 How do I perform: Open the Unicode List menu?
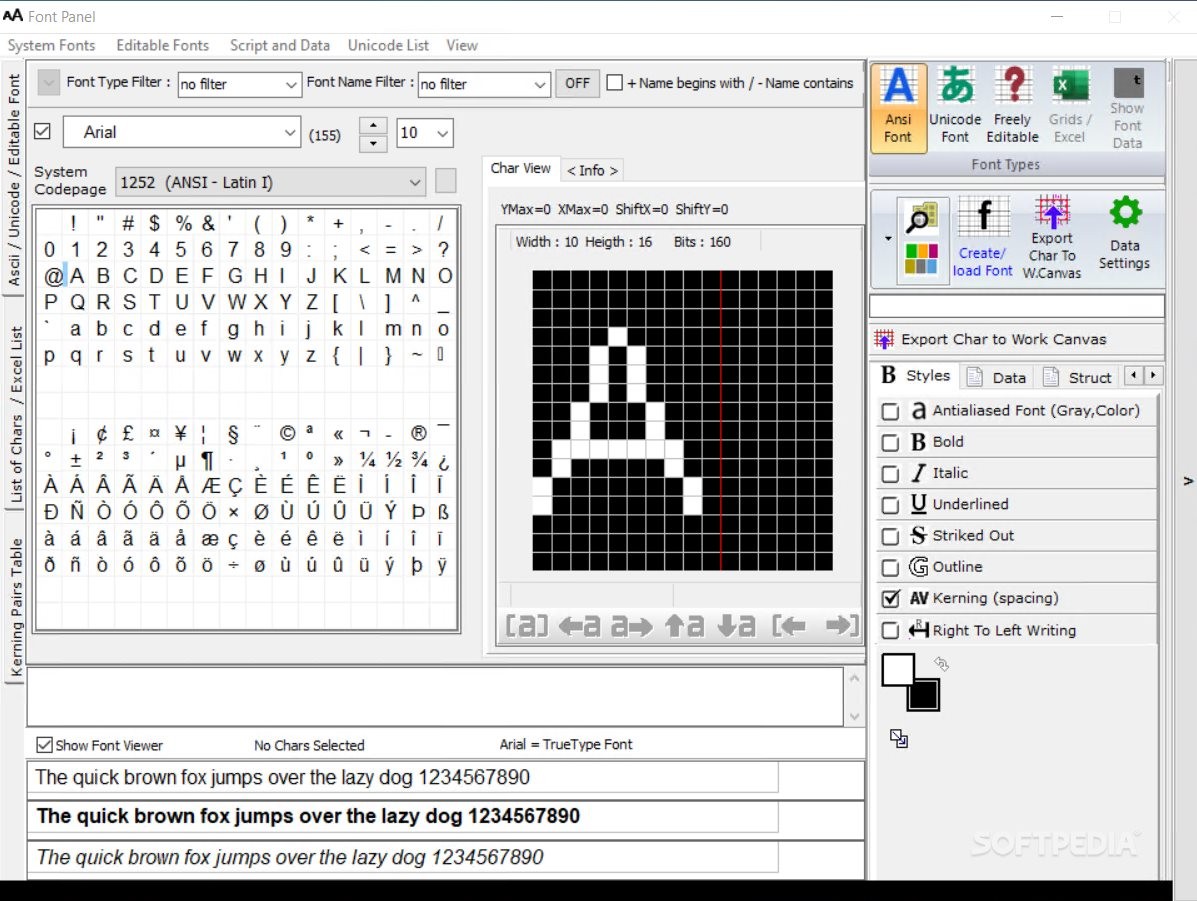[388, 45]
